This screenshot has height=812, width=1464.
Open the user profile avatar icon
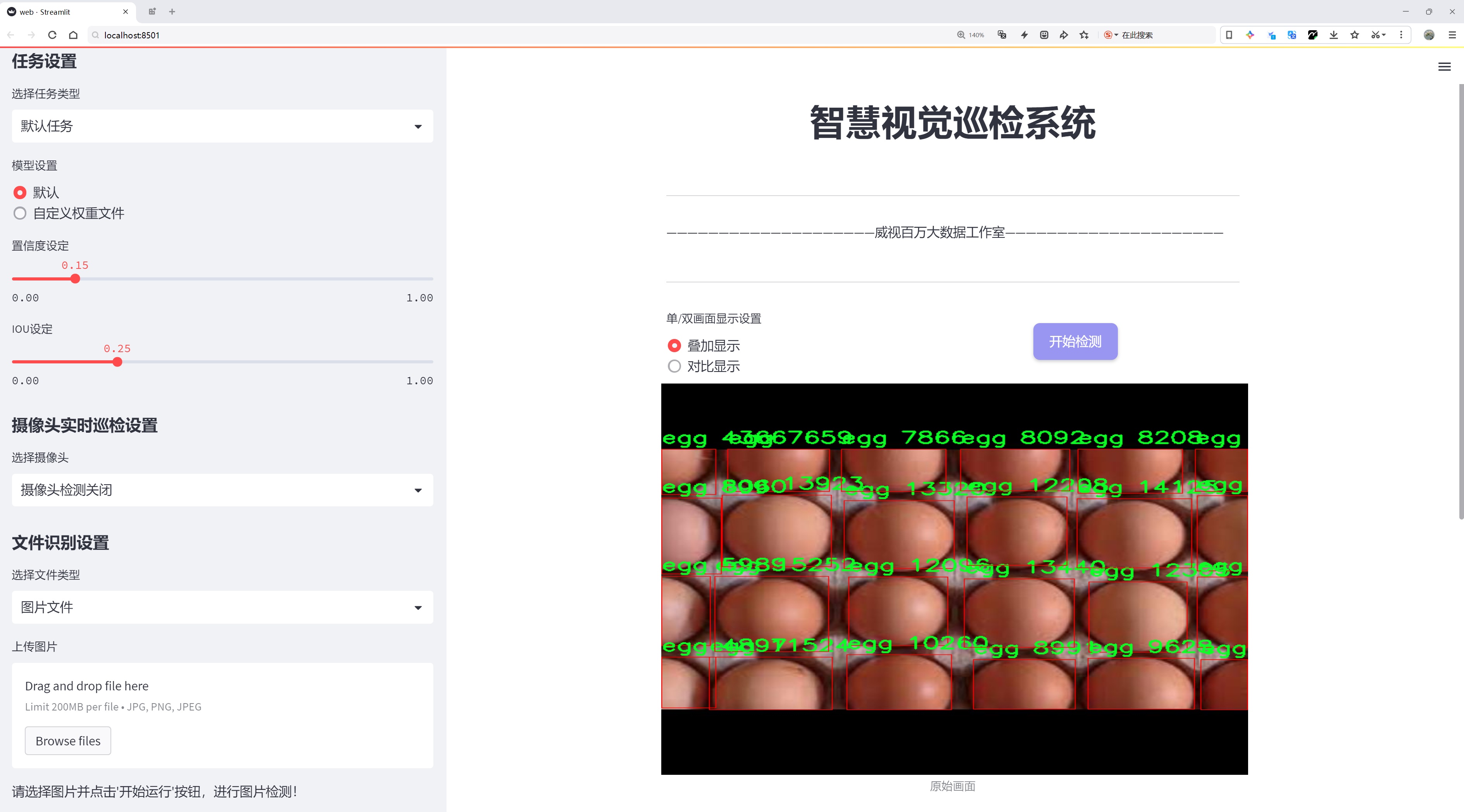pos(1429,35)
